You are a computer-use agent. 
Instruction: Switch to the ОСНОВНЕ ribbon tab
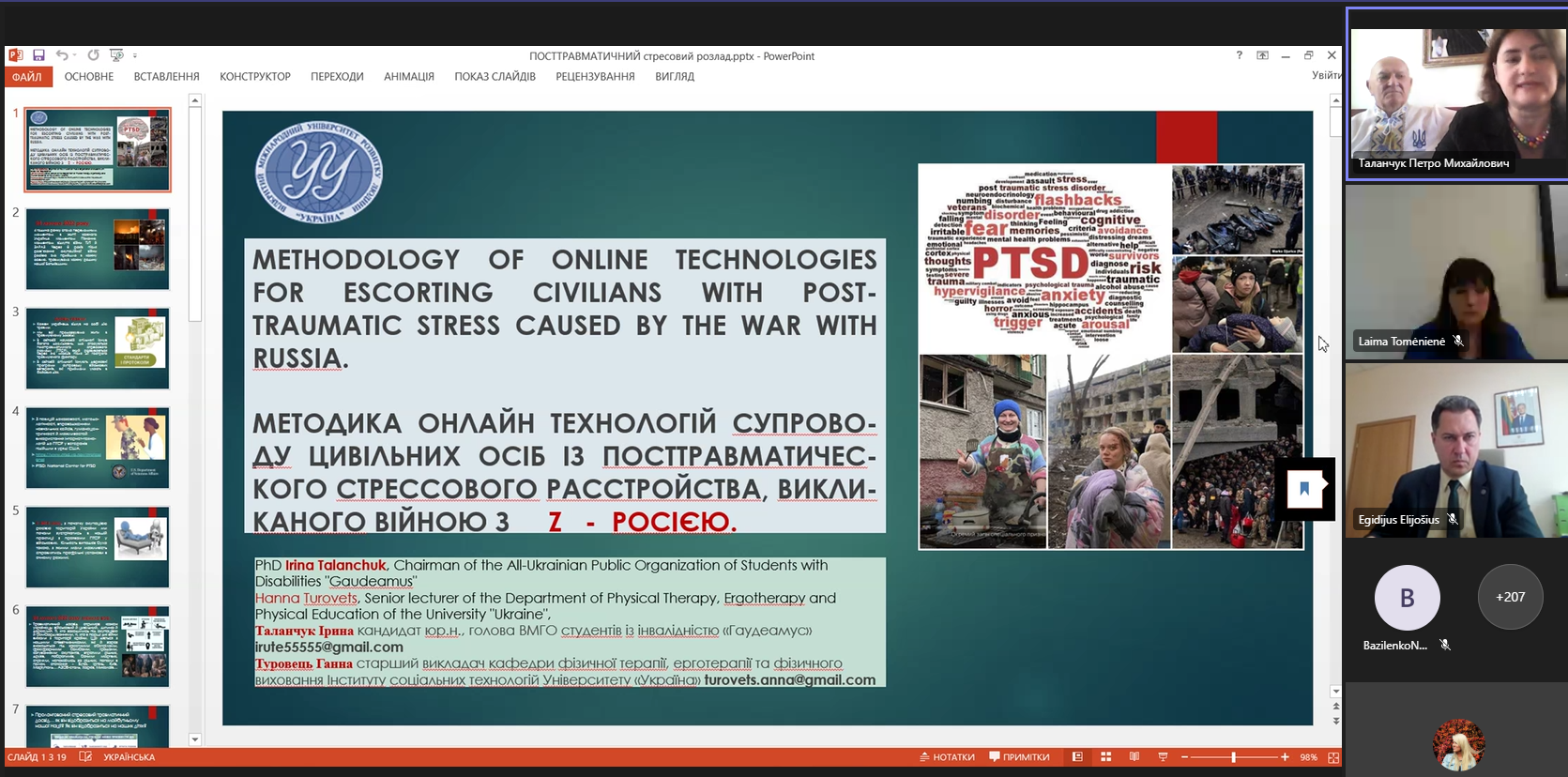(89, 77)
